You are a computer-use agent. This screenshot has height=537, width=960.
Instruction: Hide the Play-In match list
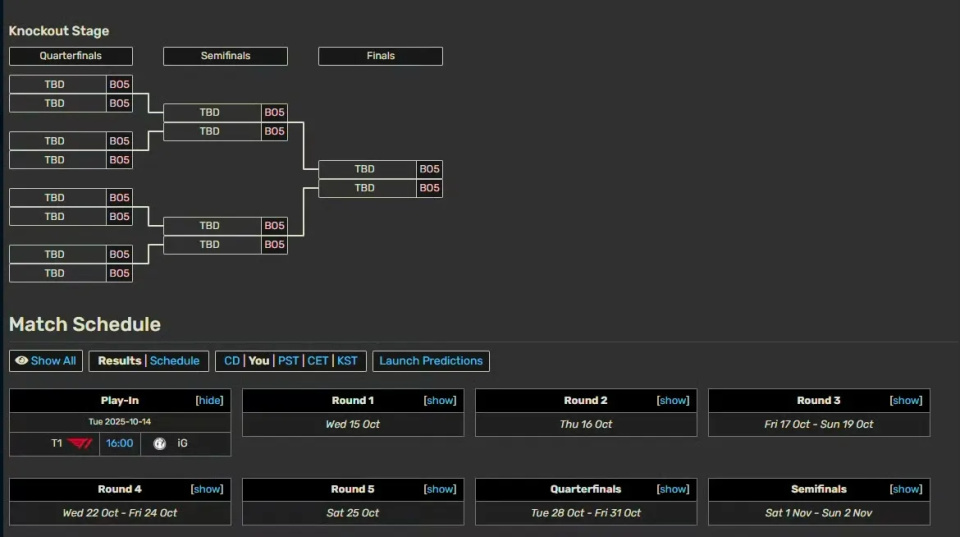[x=209, y=400]
